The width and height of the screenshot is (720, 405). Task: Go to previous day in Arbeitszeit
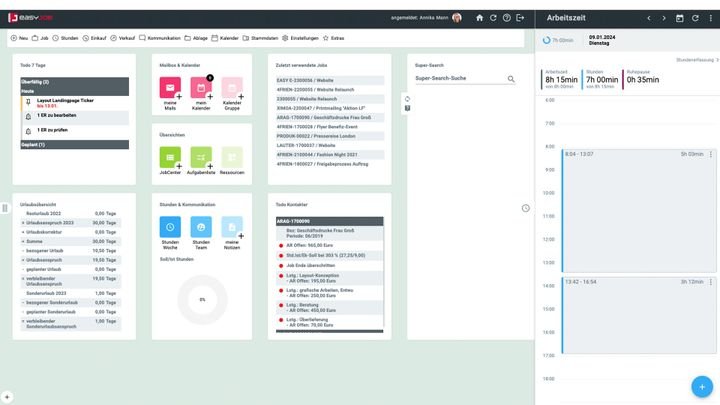coord(649,18)
